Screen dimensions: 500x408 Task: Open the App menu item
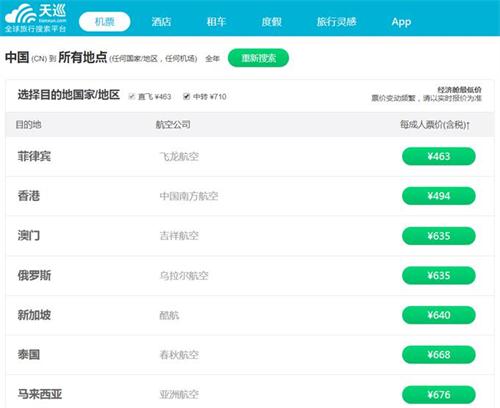click(x=401, y=22)
